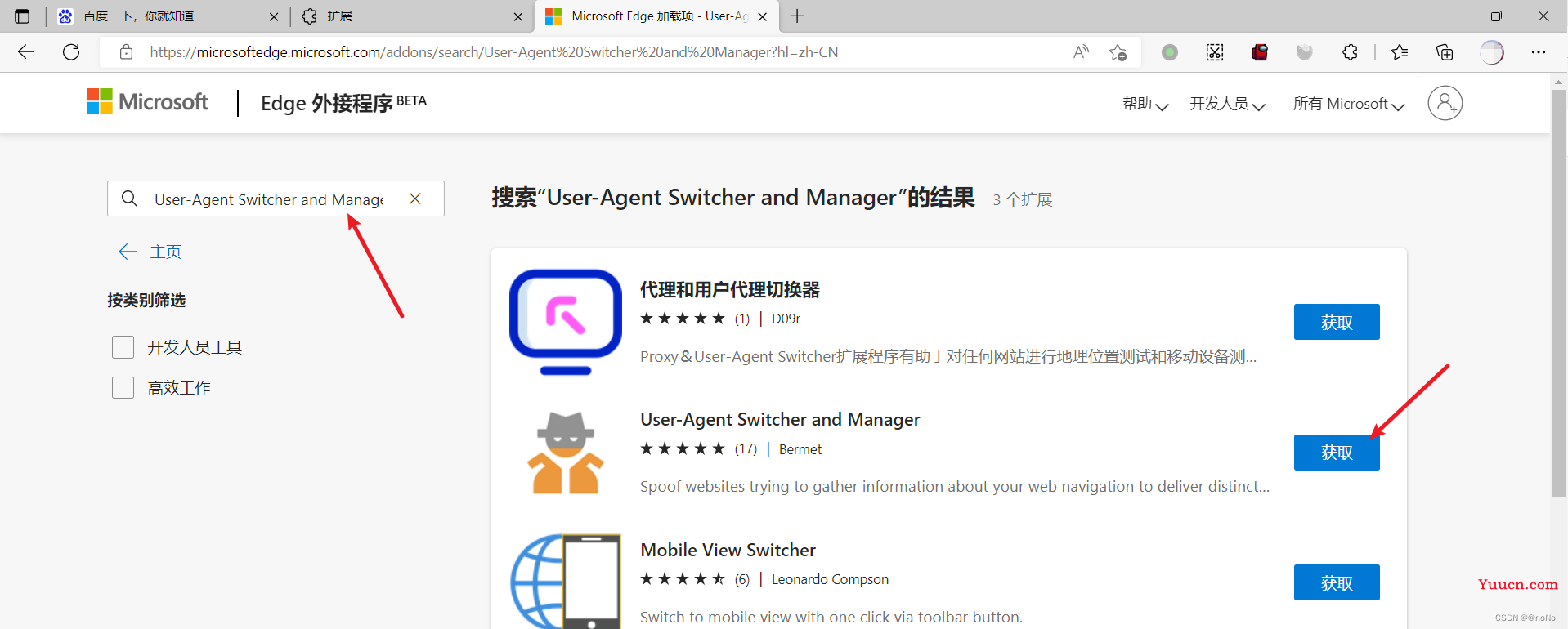Open User-Agent Switcher and Manager title link
Image resolution: width=1568 pixels, height=629 pixels.
pos(780,419)
